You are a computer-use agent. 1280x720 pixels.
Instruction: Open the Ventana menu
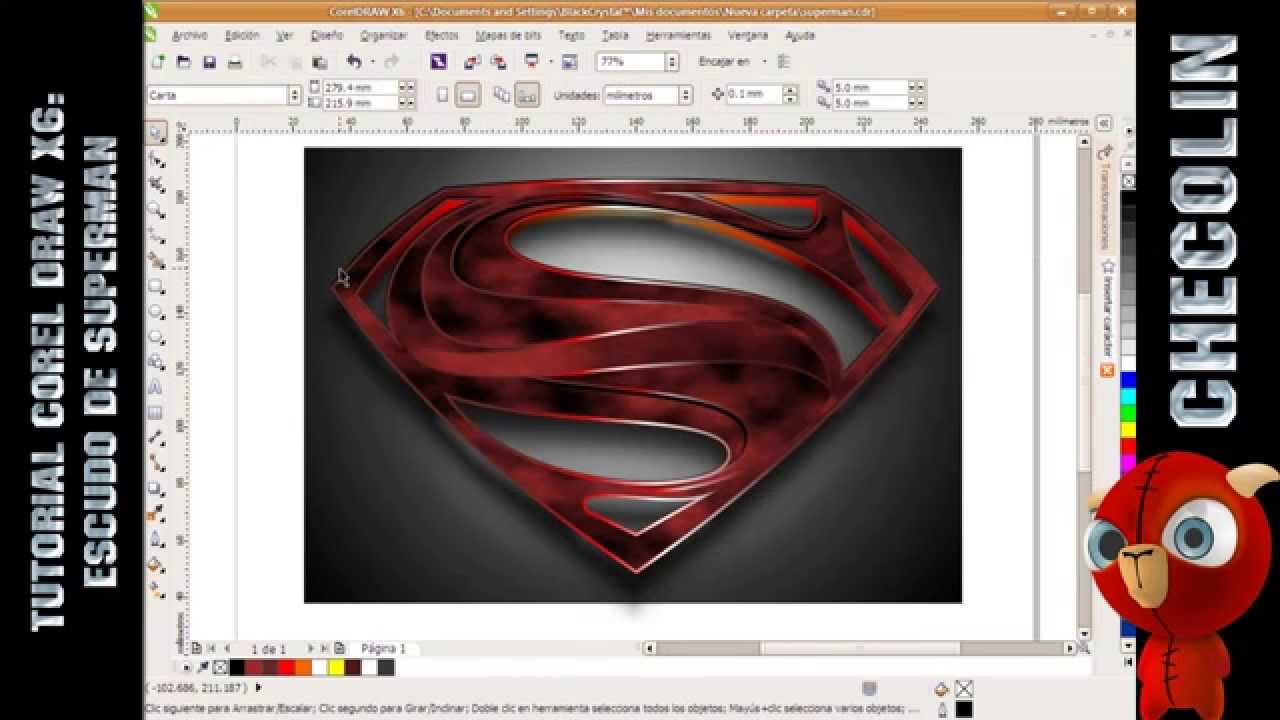[x=748, y=35]
